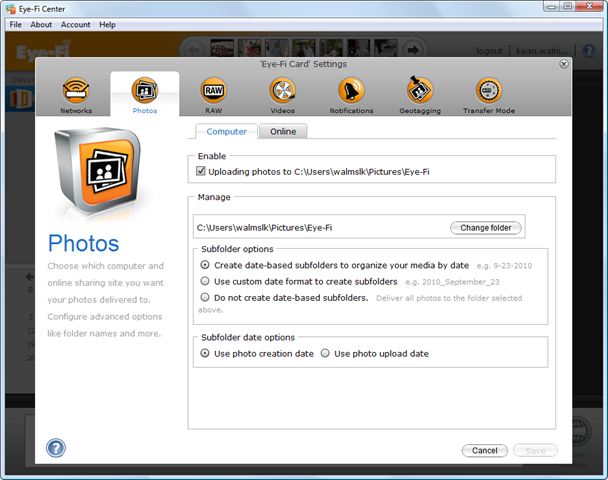This screenshot has width=608, height=480.
Task: Select Create date-based subfolders option
Action: coord(205,265)
